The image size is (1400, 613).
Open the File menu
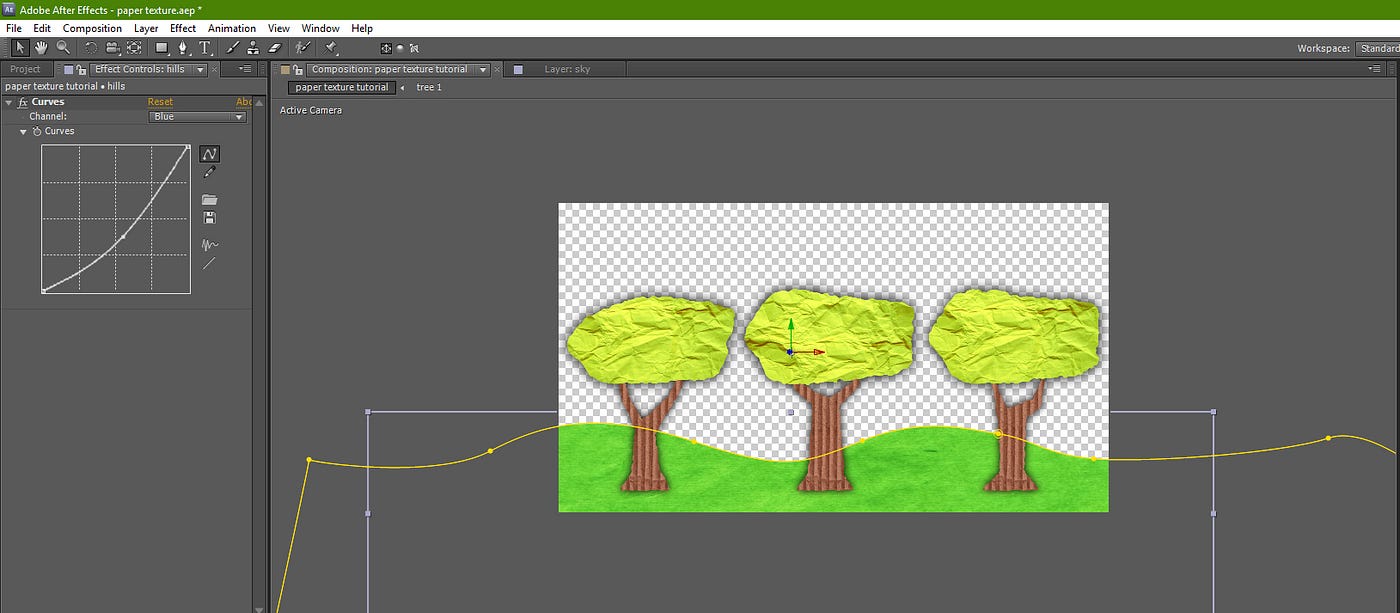point(14,28)
